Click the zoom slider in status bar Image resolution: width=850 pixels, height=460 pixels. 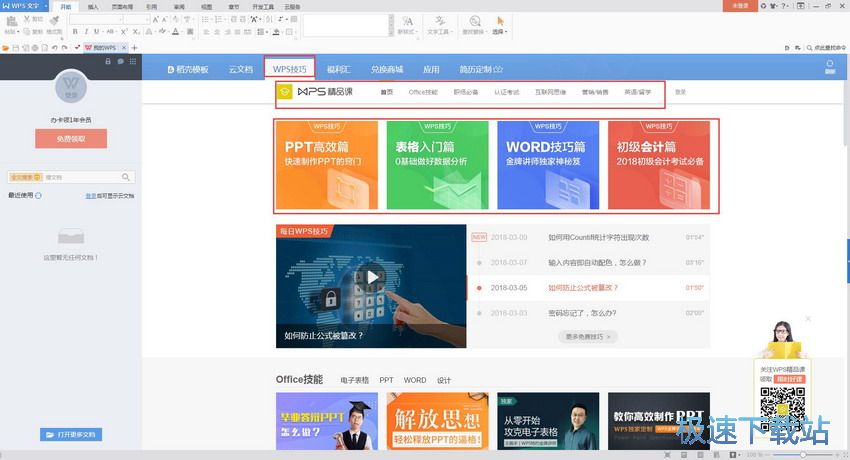tap(803, 455)
